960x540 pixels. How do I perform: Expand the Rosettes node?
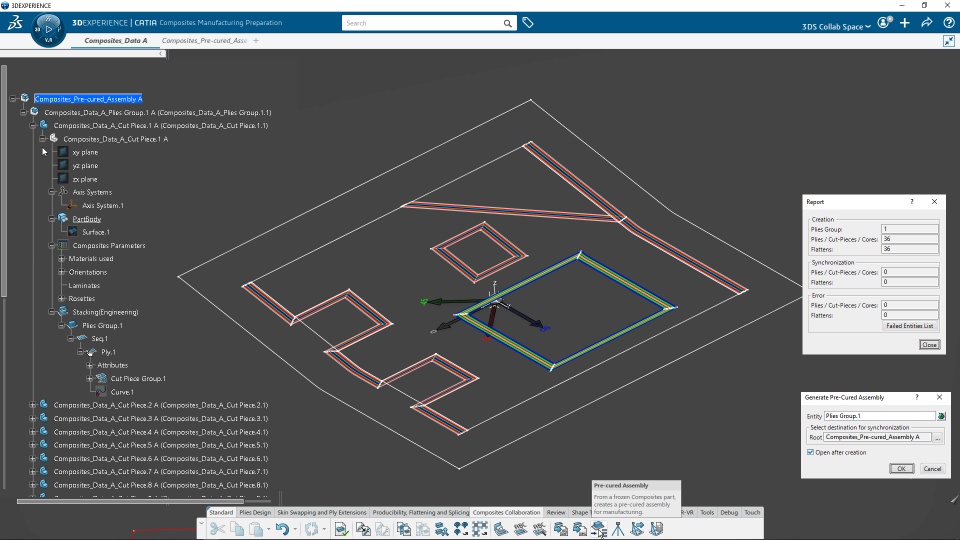point(61,299)
